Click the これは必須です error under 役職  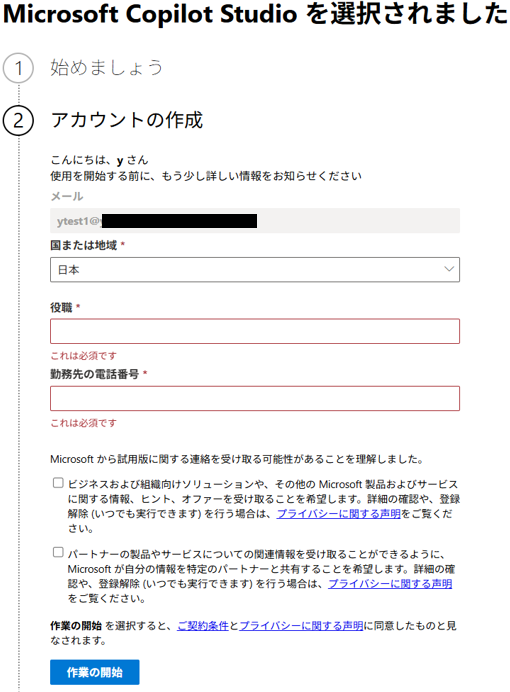click(x=83, y=356)
